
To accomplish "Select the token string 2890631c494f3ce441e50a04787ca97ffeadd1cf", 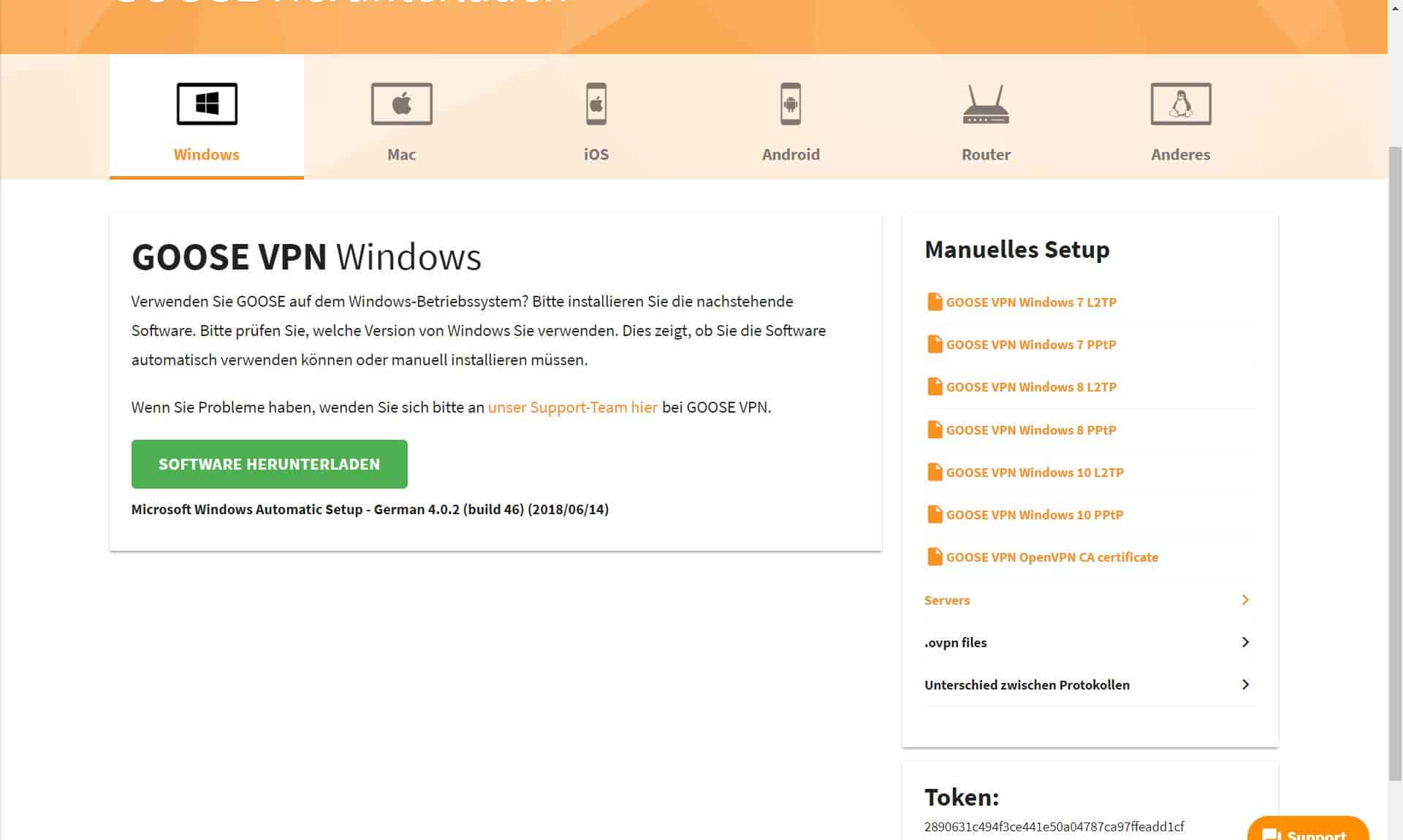I will tap(1054, 827).
